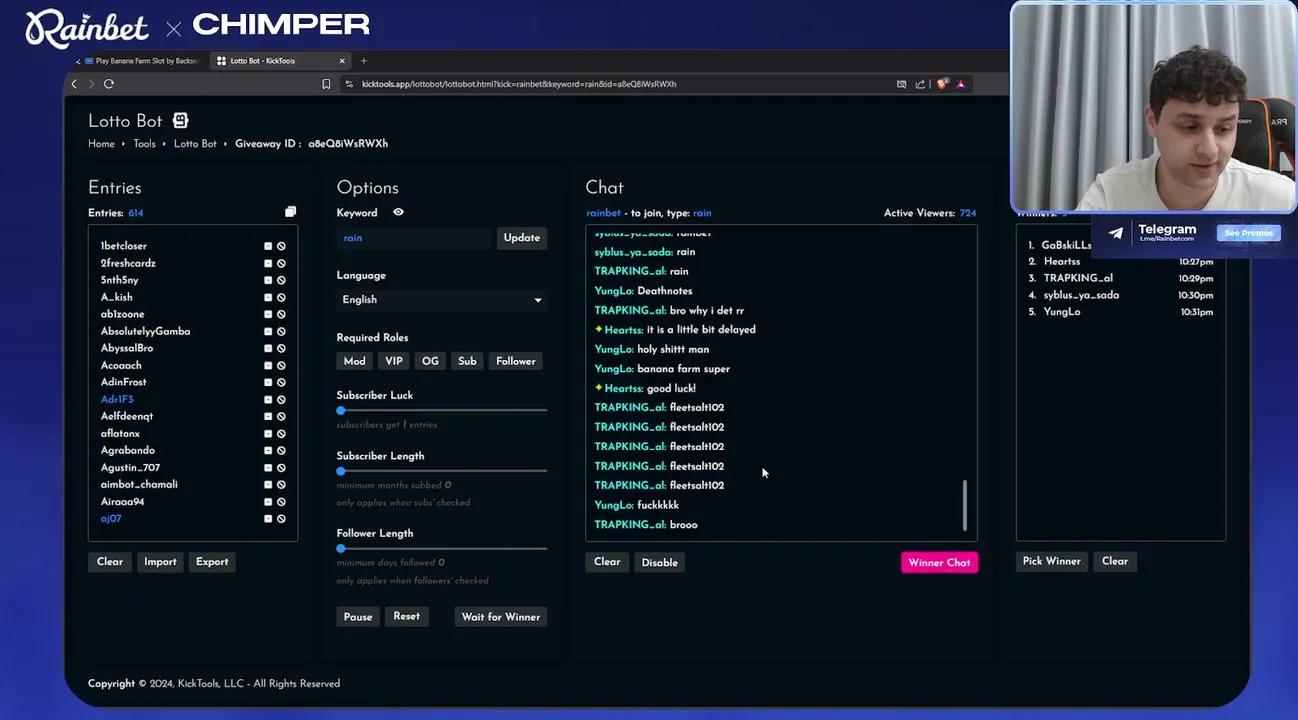This screenshot has width=1298, height=720.
Task: Switch to Play Banana Farm Slot tab
Action: click(x=141, y=61)
